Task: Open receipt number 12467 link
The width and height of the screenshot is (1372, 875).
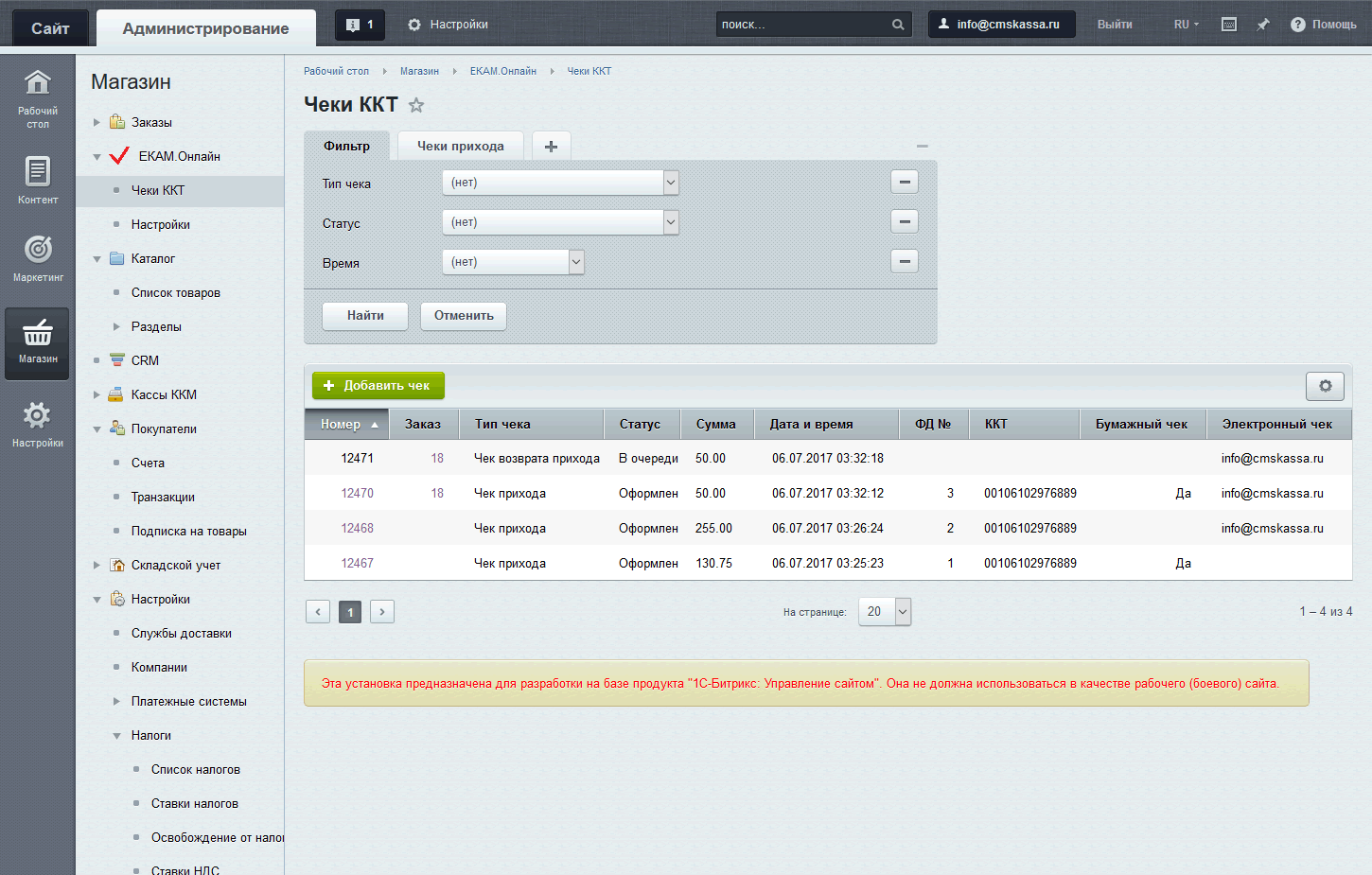Action: coord(358,563)
